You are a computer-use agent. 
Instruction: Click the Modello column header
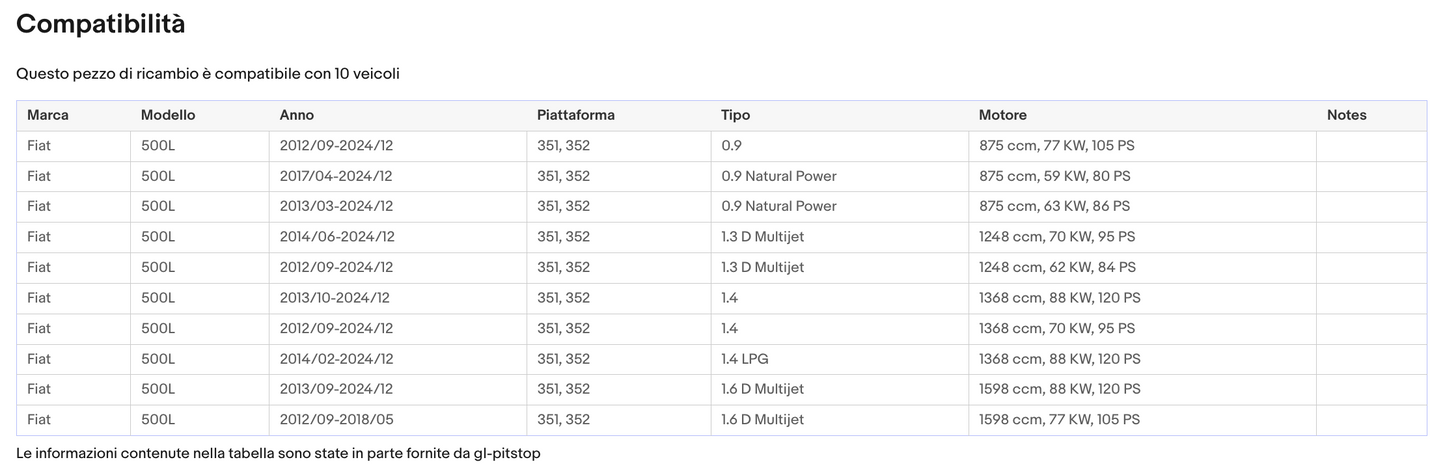(x=168, y=115)
